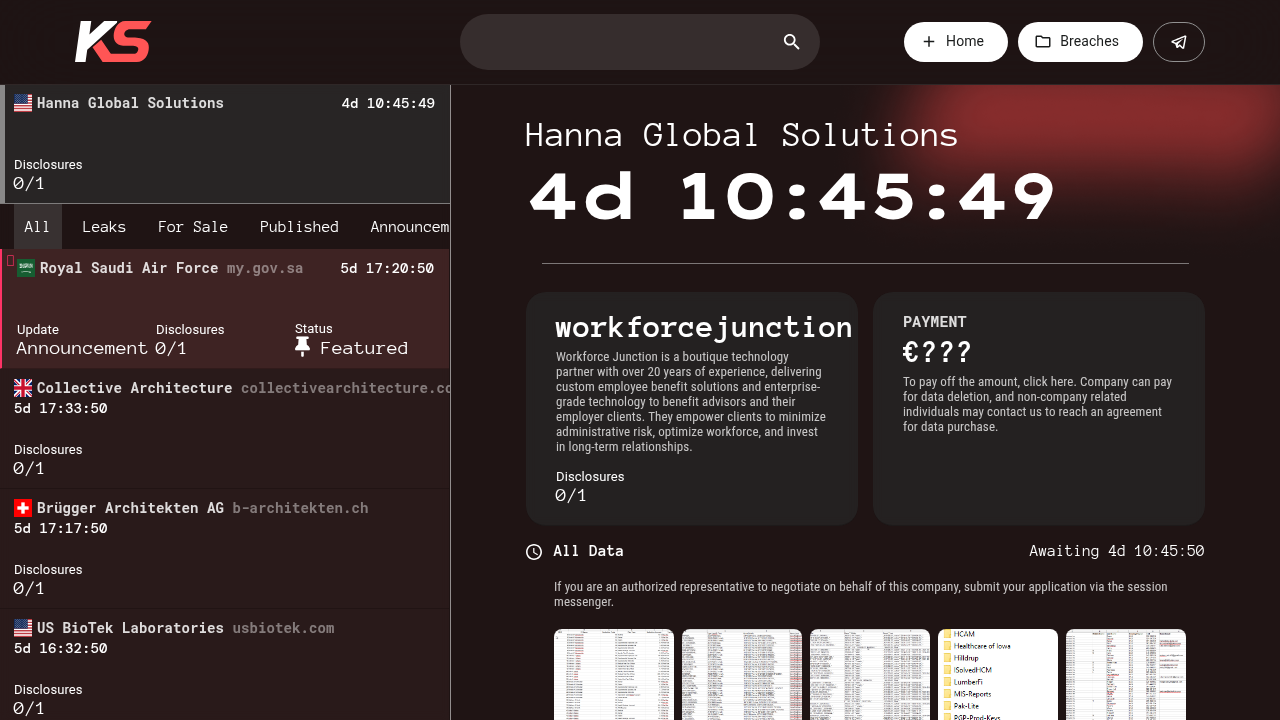
Task: Focus the top search field
Action: (640, 42)
